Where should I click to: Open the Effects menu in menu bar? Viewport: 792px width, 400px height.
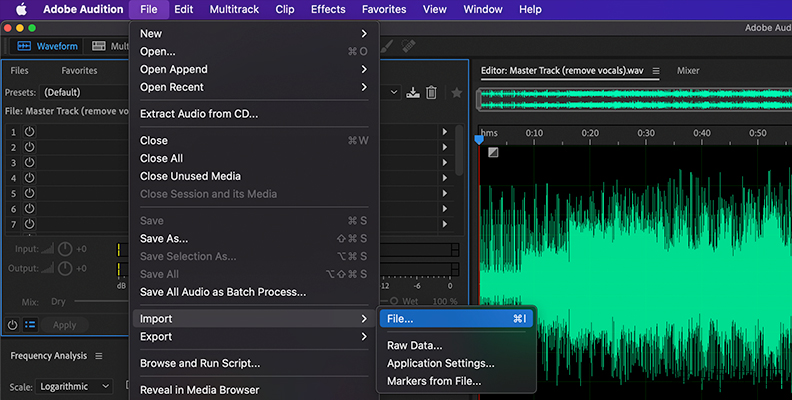328,9
